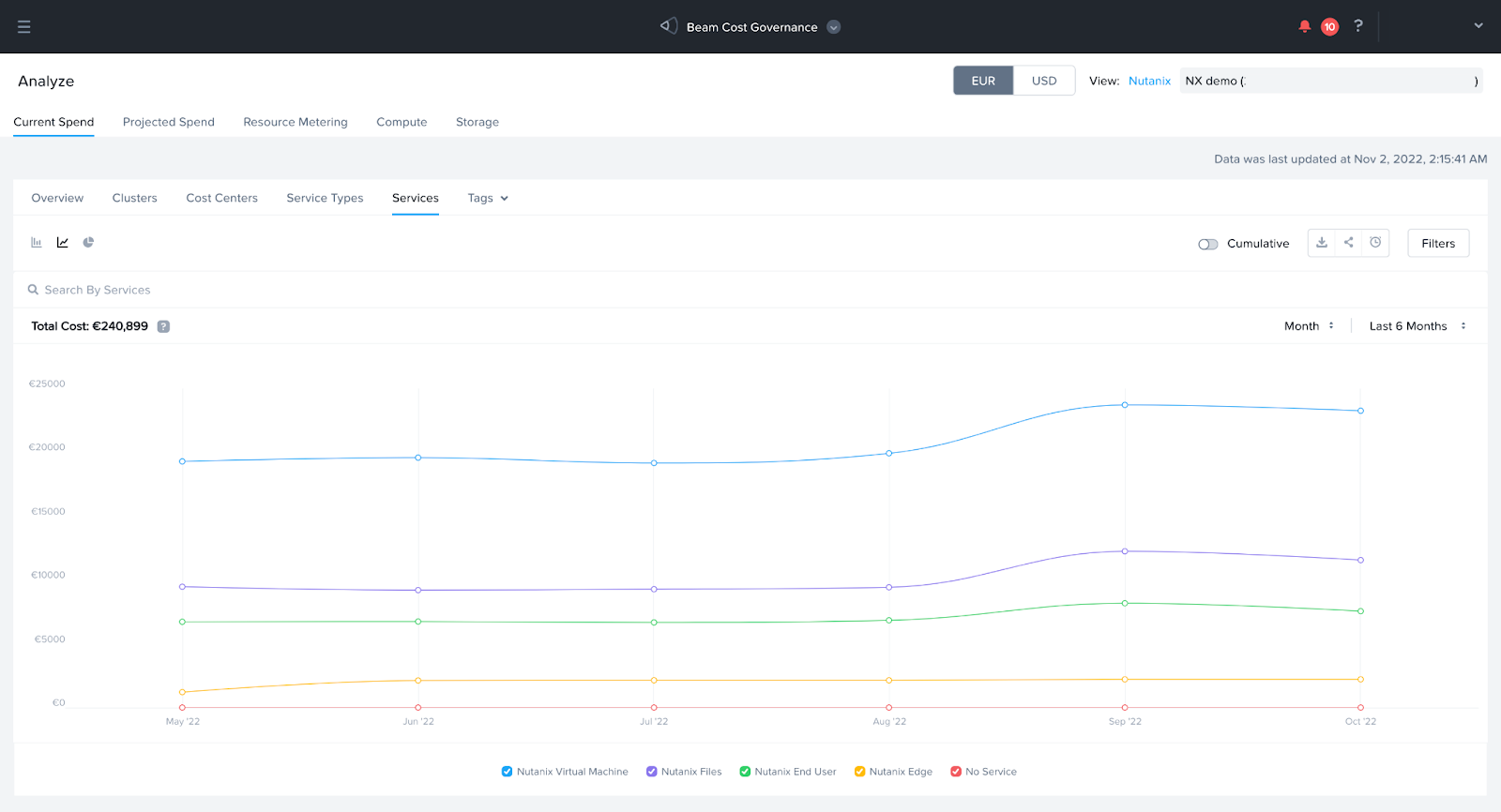Switch to bar chart view
Screen dimensions: 1501x812
click(37, 243)
